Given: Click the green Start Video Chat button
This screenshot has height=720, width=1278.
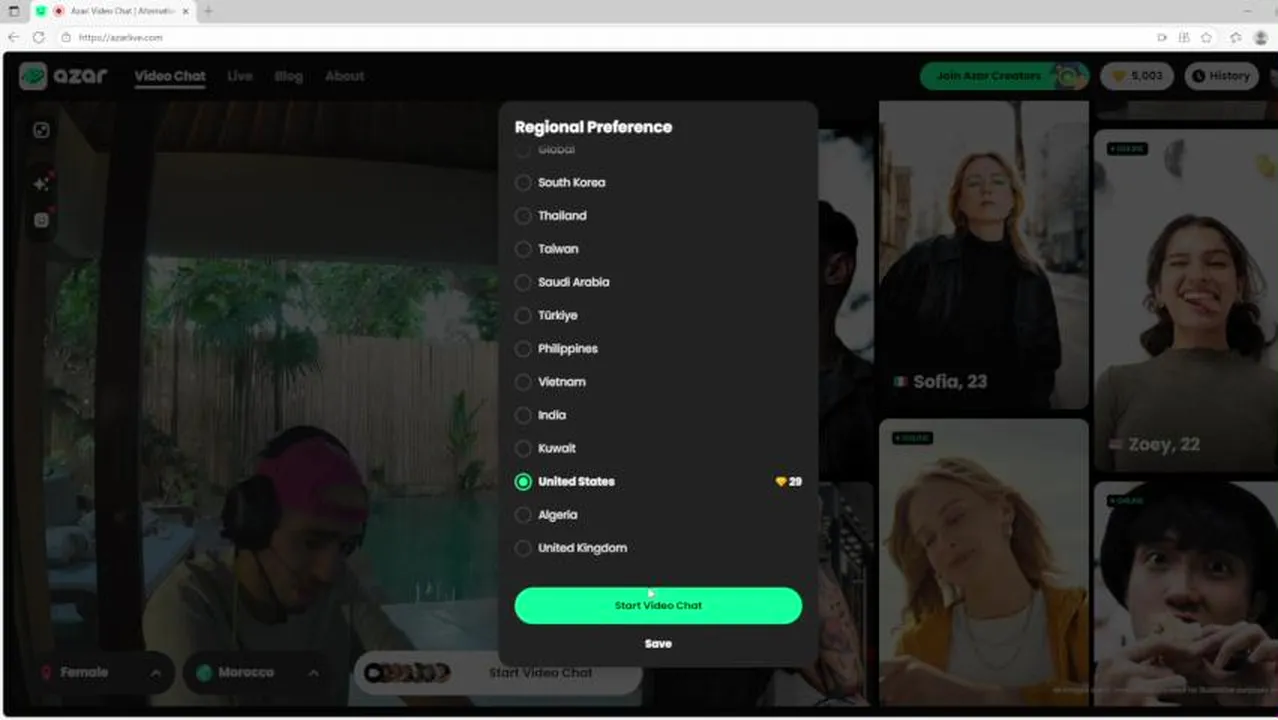Looking at the screenshot, I should 658,606.
